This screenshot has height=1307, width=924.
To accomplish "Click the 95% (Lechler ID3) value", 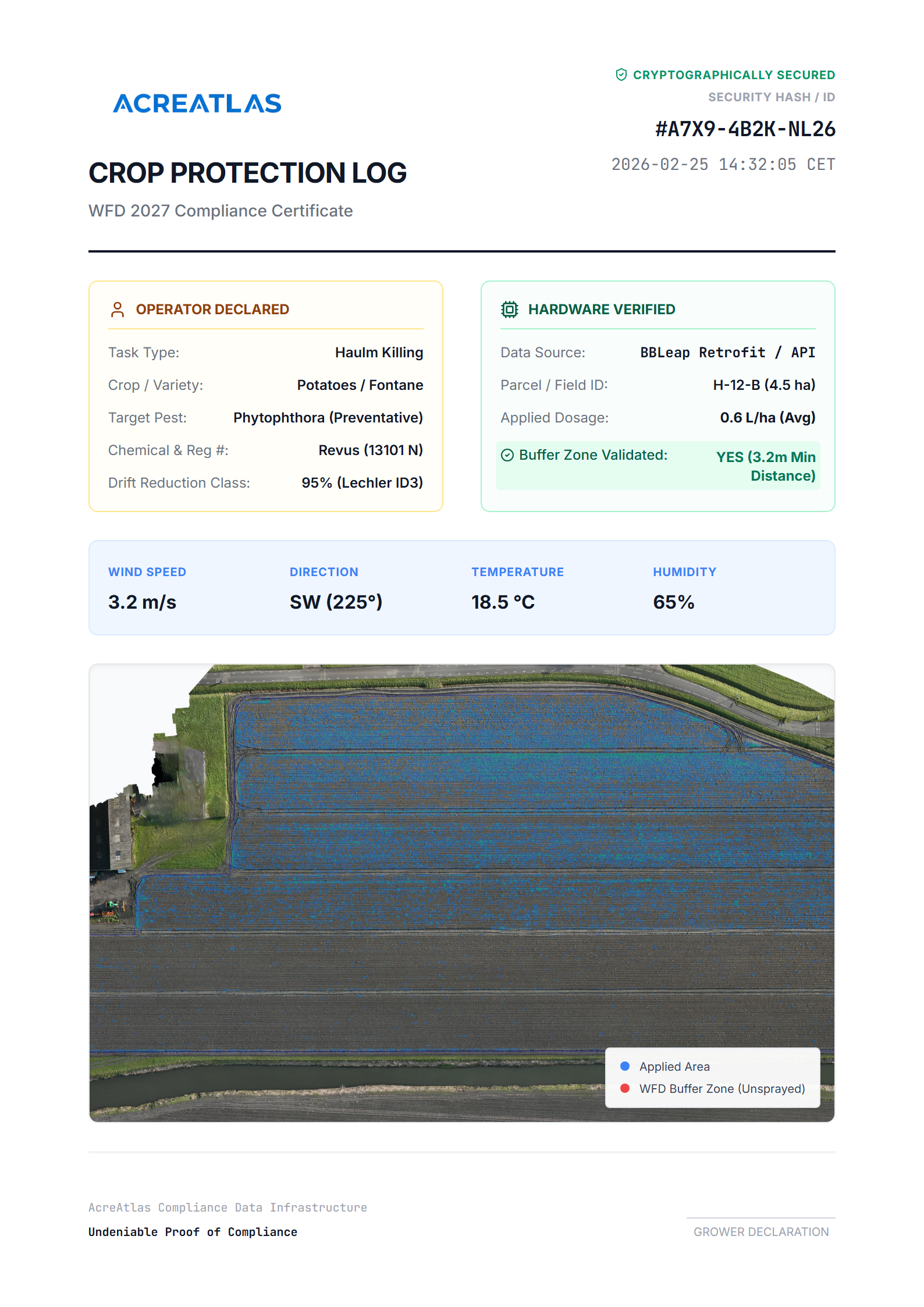I will point(362,483).
